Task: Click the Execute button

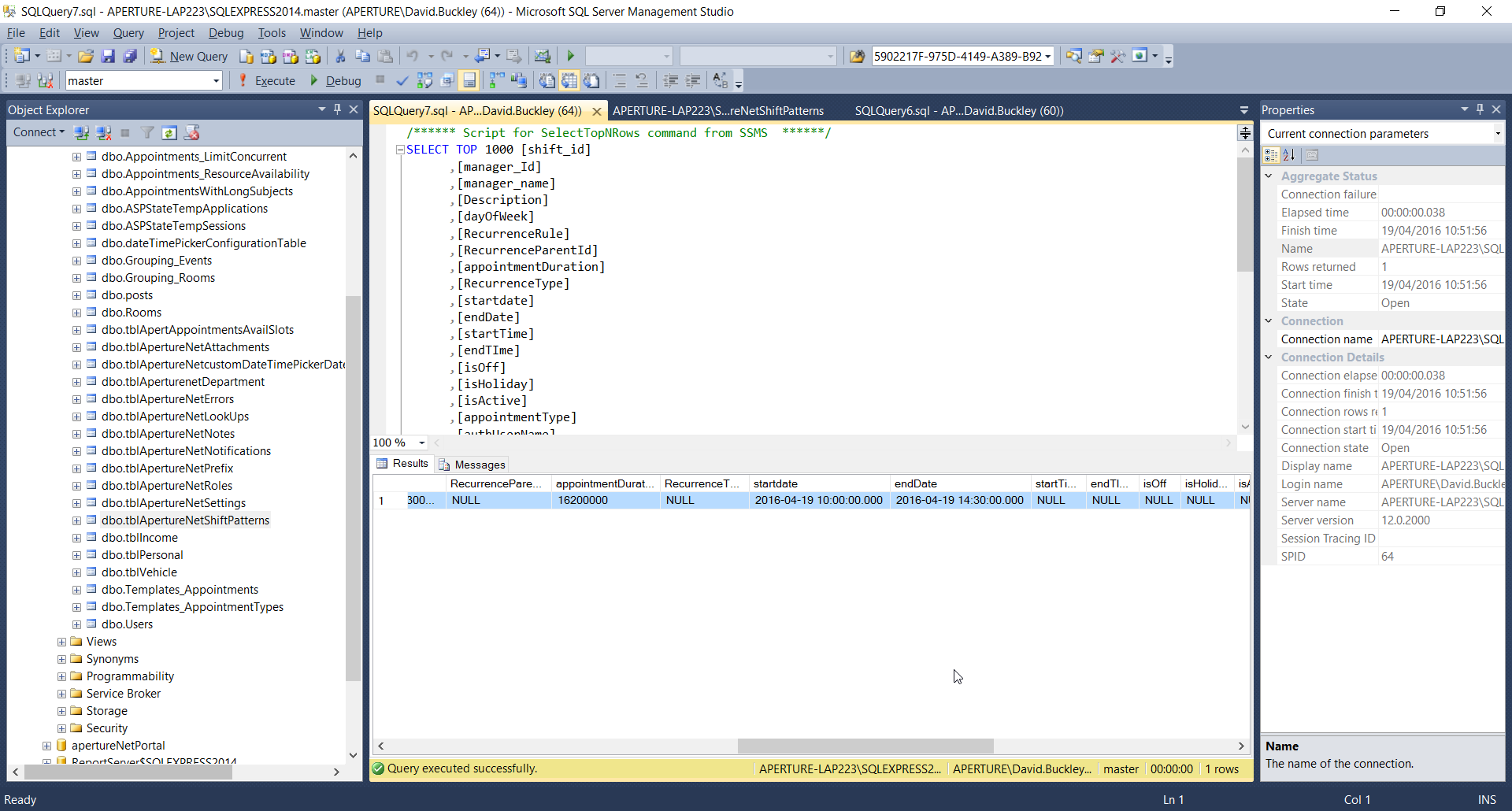Action: click(266, 81)
